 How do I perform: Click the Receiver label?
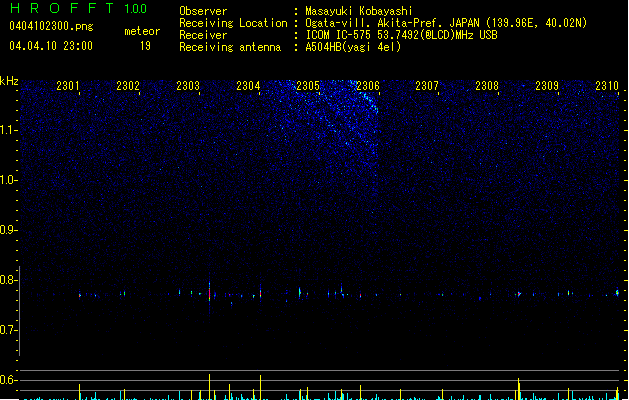pos(203,35)
